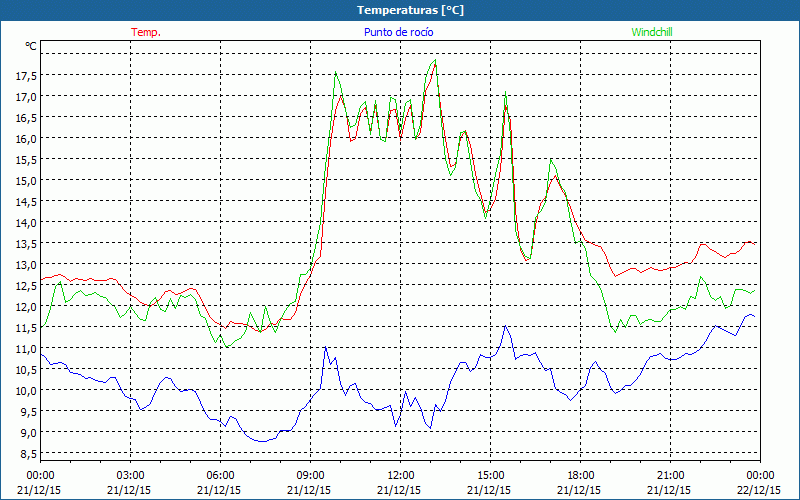The width and height of the screenshot is (800, 500).
Task: Select the red 'Temp.' legend label
Action: coord(146,32)
